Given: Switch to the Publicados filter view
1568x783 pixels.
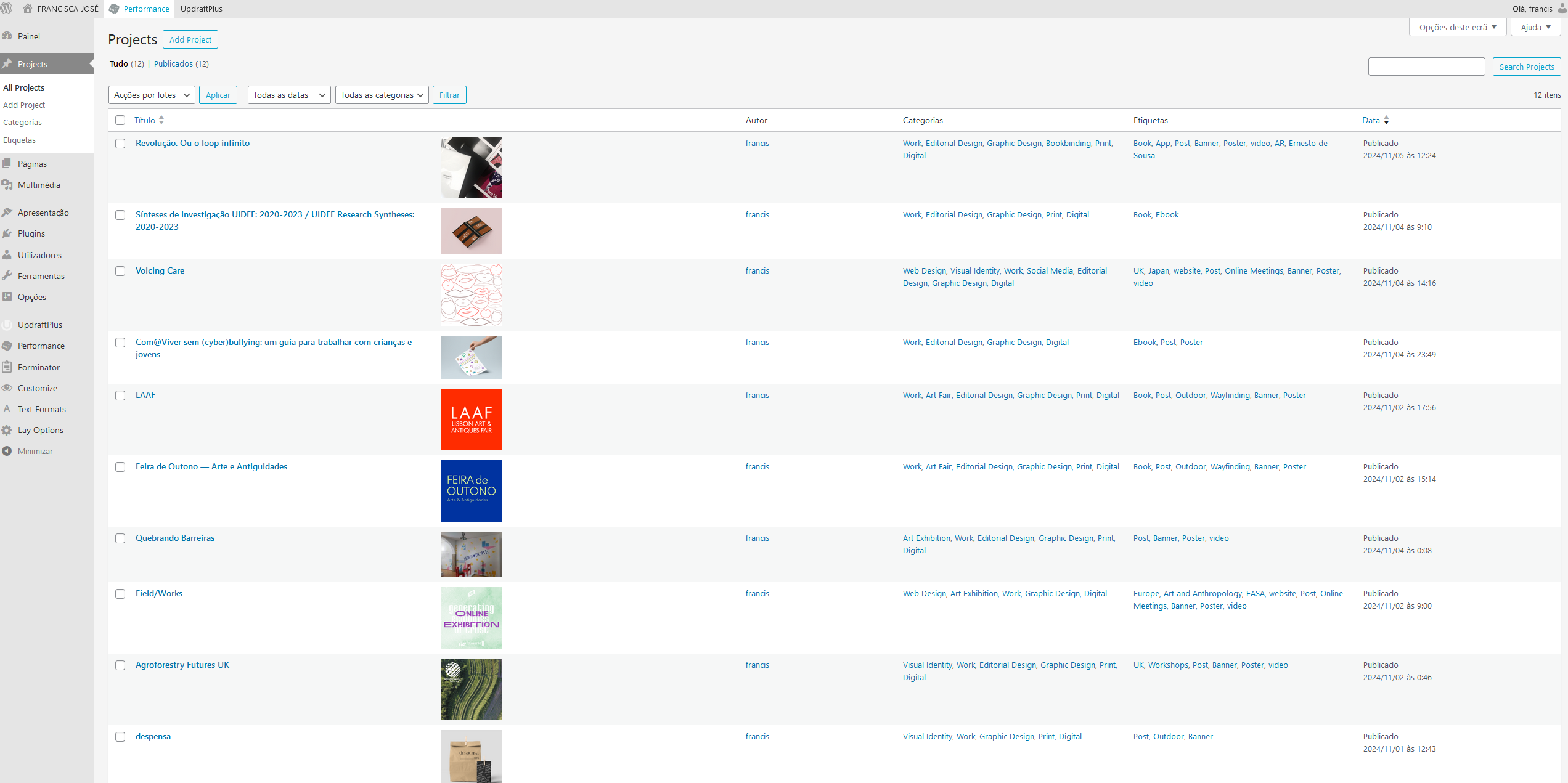Looking at the screenshot, I should [173, 64].
